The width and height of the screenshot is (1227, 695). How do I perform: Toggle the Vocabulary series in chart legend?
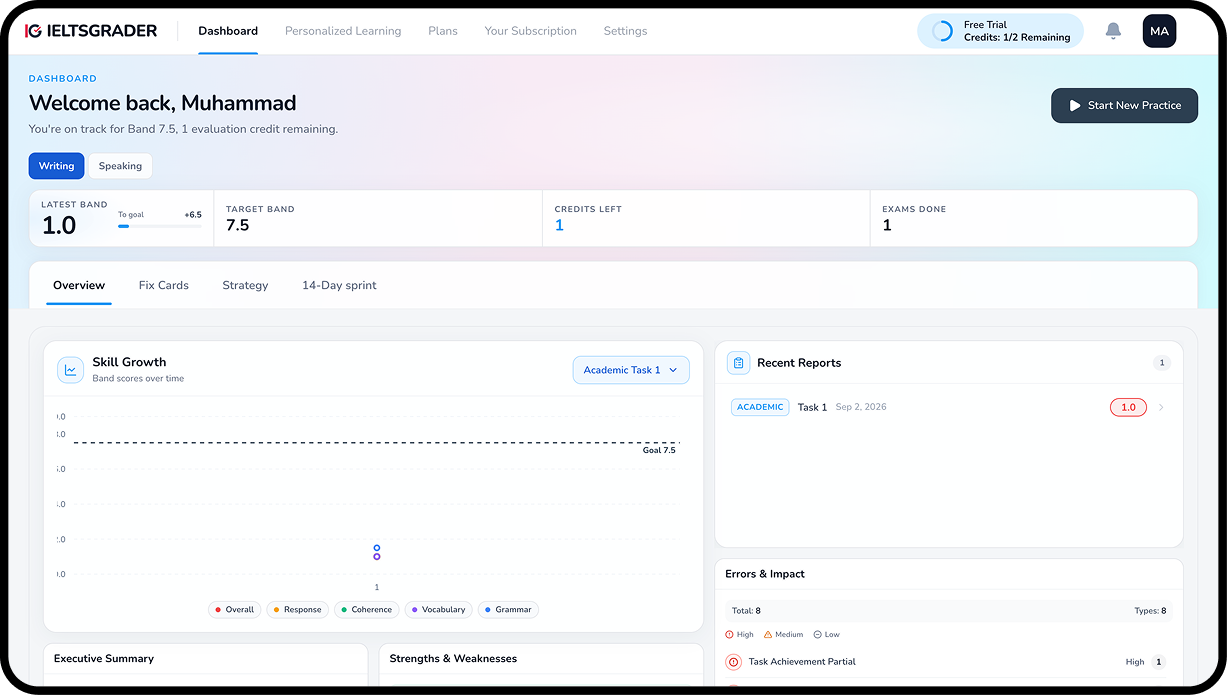coord(438,609)
